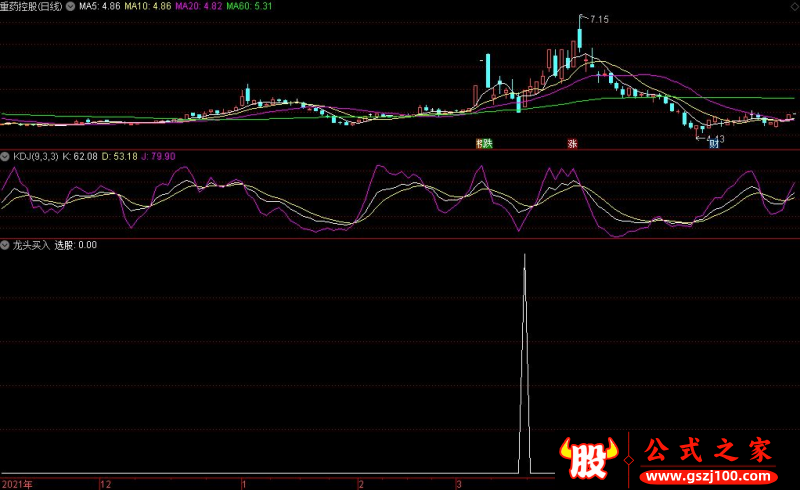Click the month 3 timeline marker

[459, 484]
